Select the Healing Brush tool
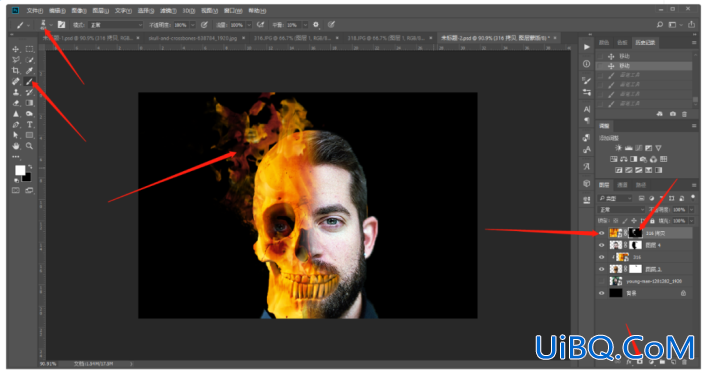The width and height of the screenshot is (705, 372). (x=16, y=81)
